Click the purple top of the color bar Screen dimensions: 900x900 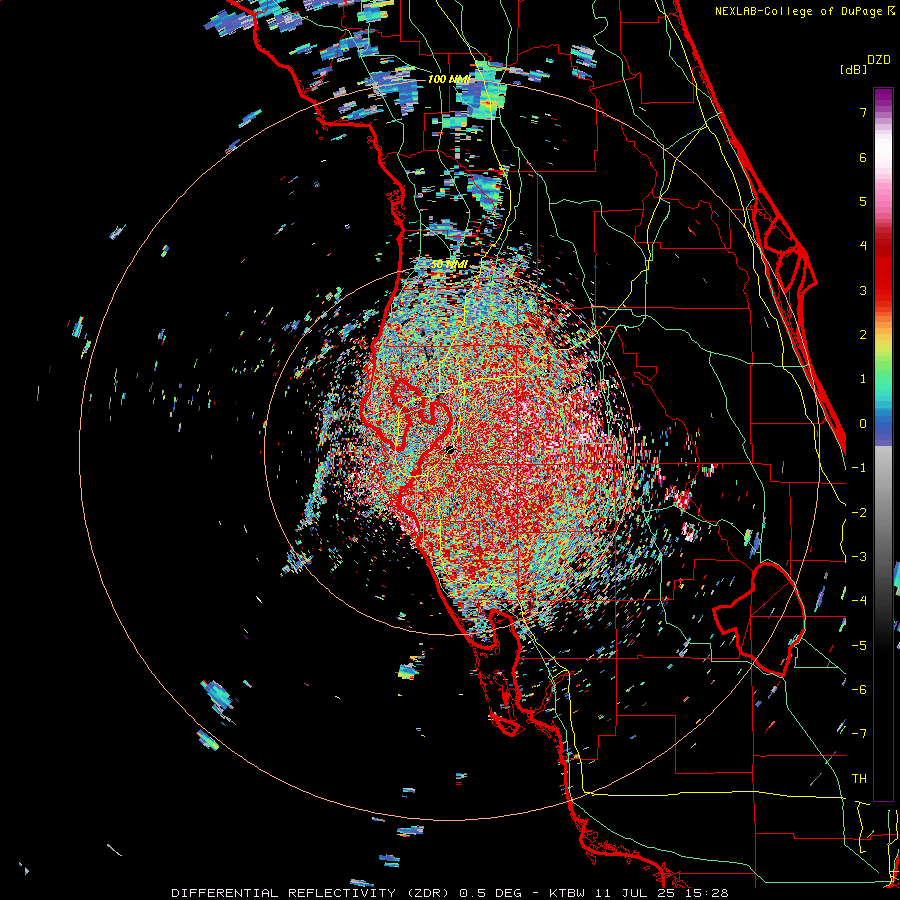coord(883,98)
